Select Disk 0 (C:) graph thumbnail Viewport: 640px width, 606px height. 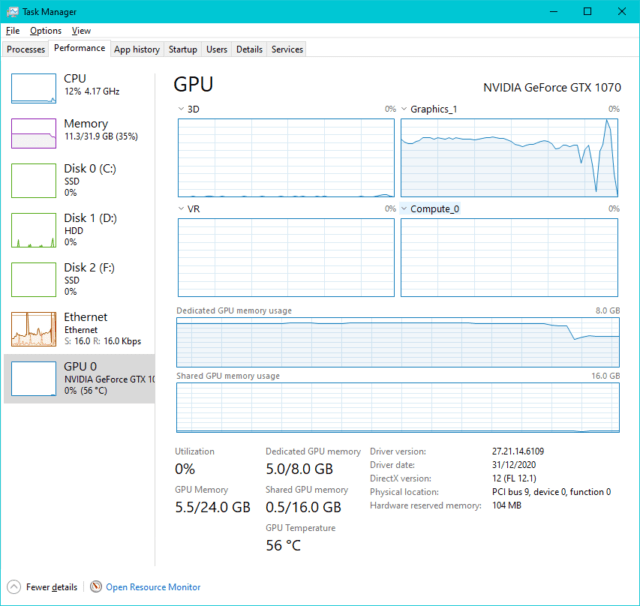coord(33,180)
